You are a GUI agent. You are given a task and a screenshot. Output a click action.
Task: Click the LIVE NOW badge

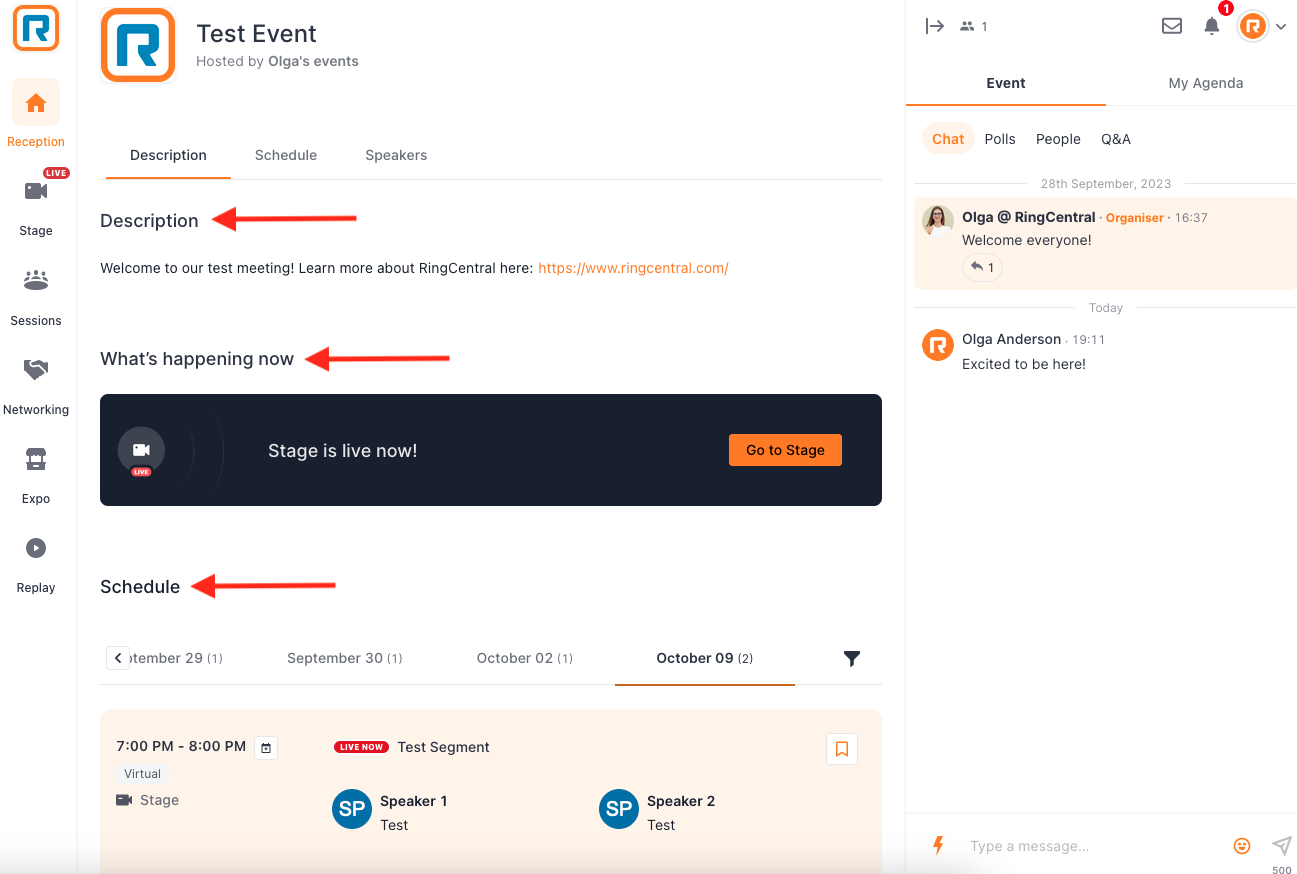pyautogui.click(x=361, y=747)
